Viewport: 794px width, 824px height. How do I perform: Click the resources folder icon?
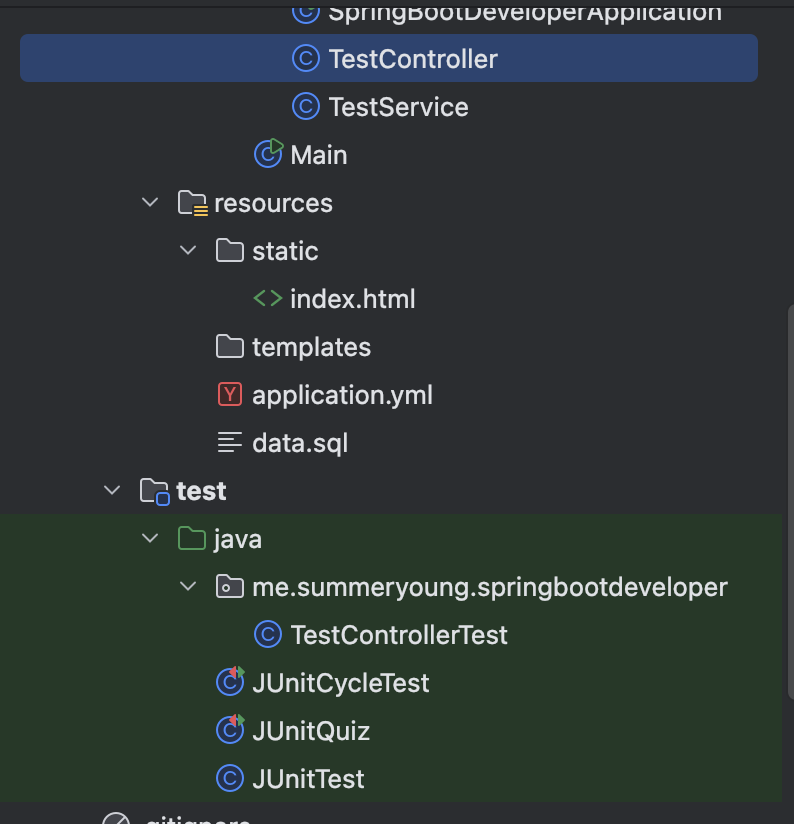(x=192, y=203)
